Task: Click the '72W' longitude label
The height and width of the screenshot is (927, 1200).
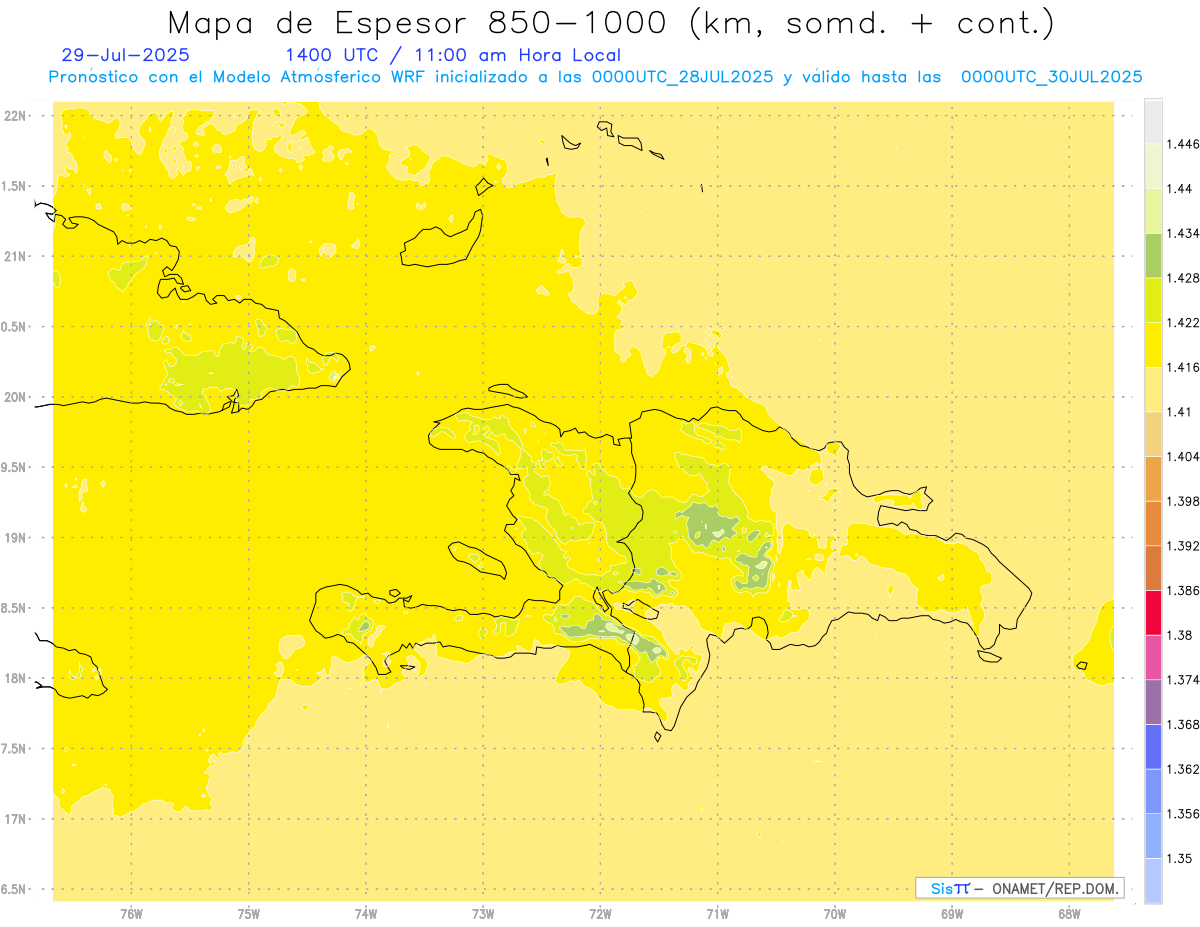Action: [600, 914]
